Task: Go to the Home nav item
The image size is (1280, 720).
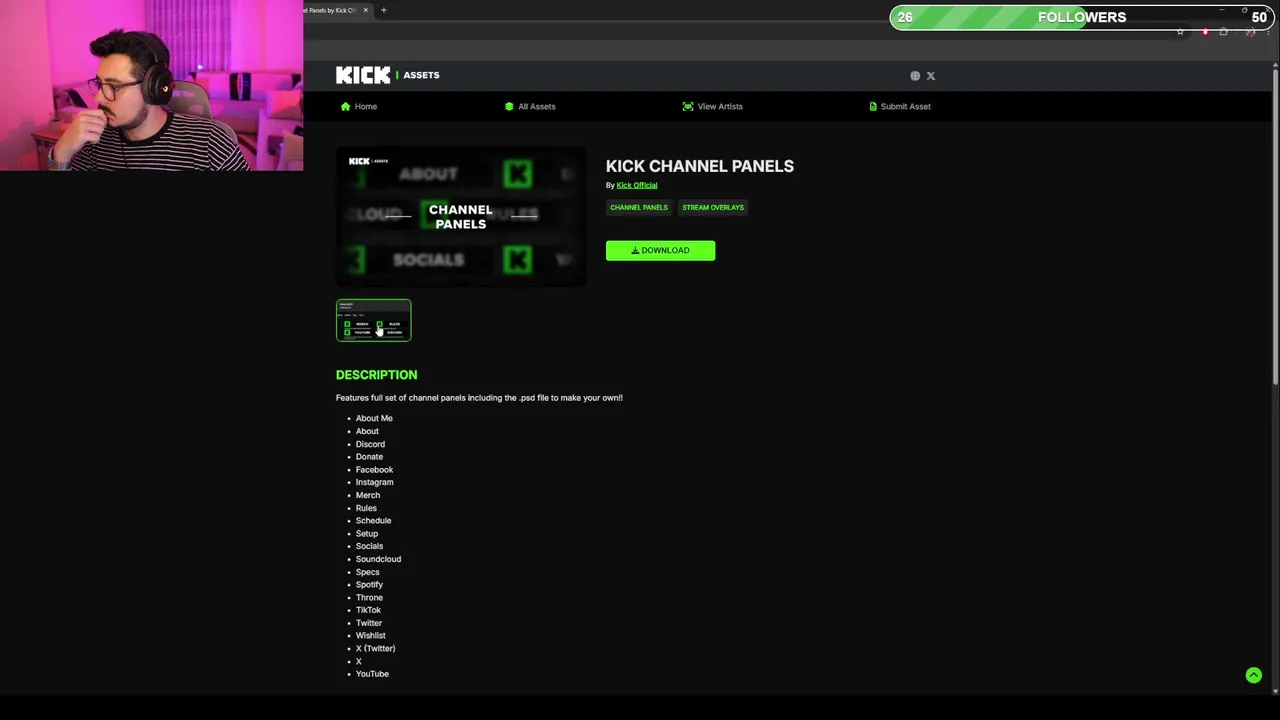Action: (x=359, y=106)
